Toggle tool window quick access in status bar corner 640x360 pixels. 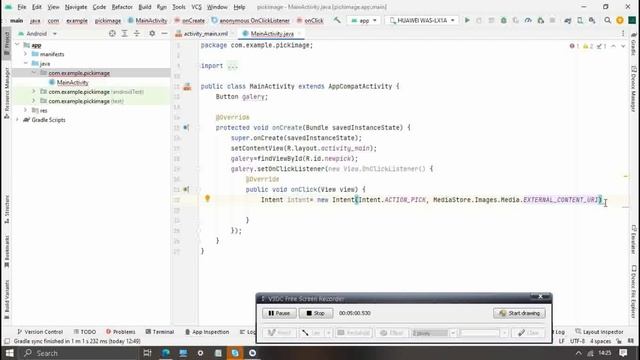[x=7, y=341]
